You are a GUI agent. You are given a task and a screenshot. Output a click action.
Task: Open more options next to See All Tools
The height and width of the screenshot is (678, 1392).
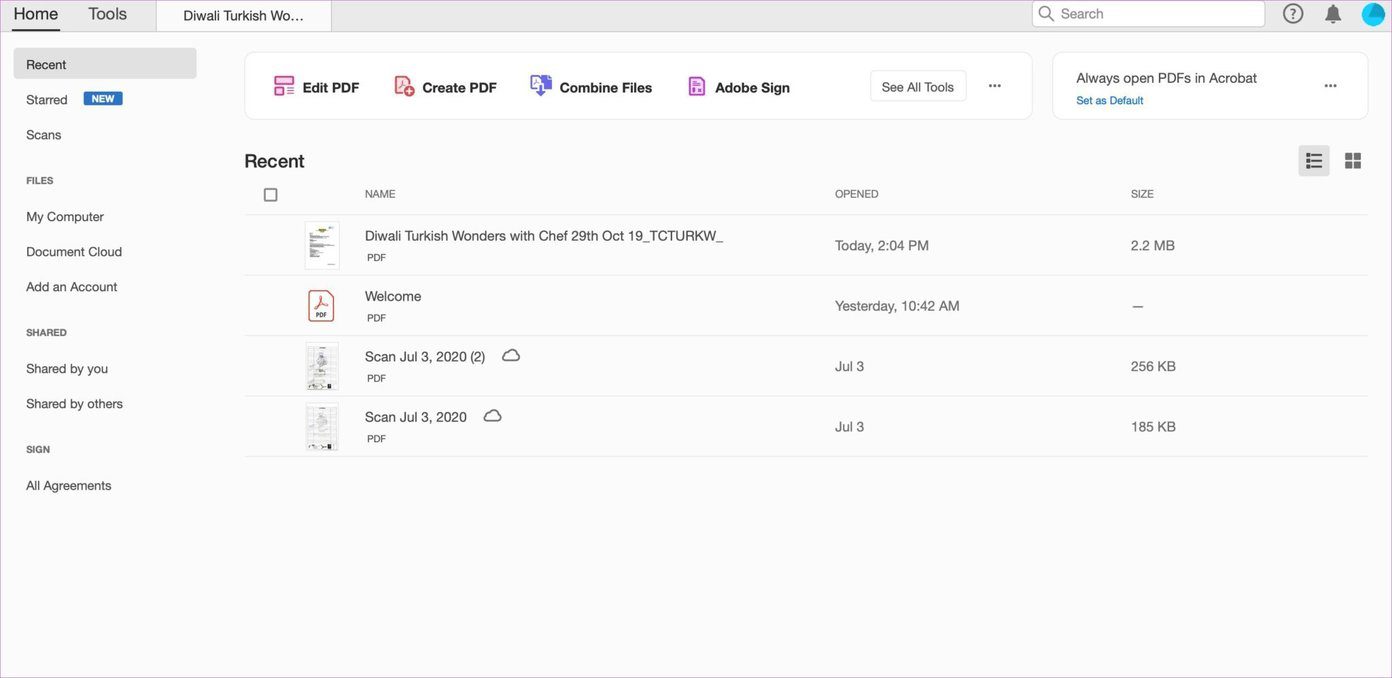pyautogui.click(x=995, y=86)
